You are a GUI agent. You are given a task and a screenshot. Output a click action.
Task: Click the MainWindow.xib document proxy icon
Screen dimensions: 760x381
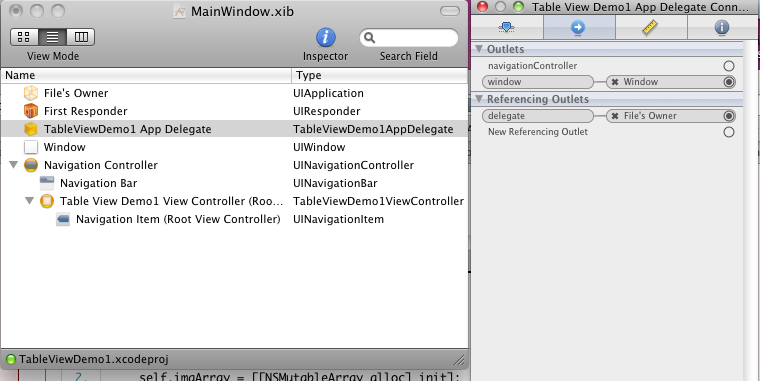coord(180,11)
